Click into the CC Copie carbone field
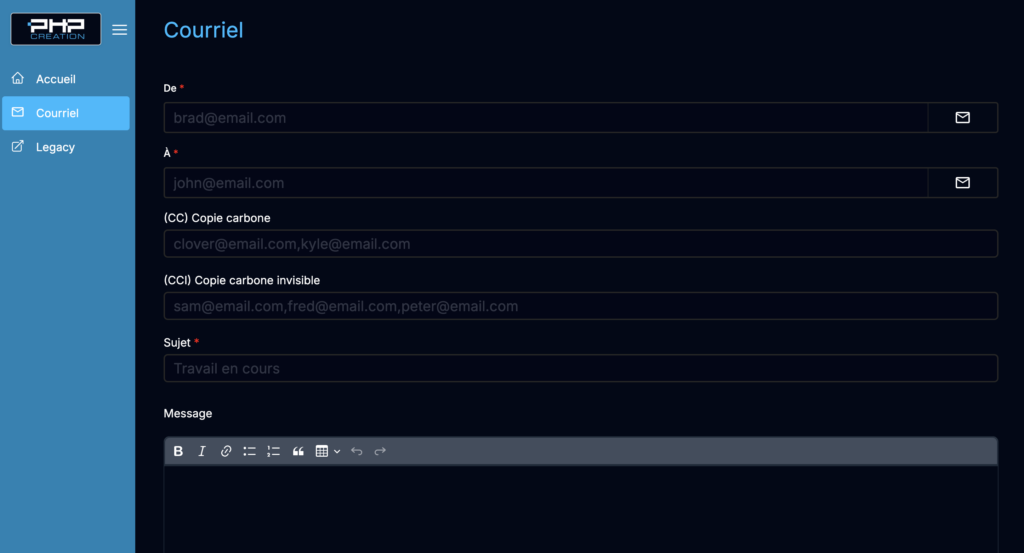This screenshot has height=553, width=1024. coord(580,244)
